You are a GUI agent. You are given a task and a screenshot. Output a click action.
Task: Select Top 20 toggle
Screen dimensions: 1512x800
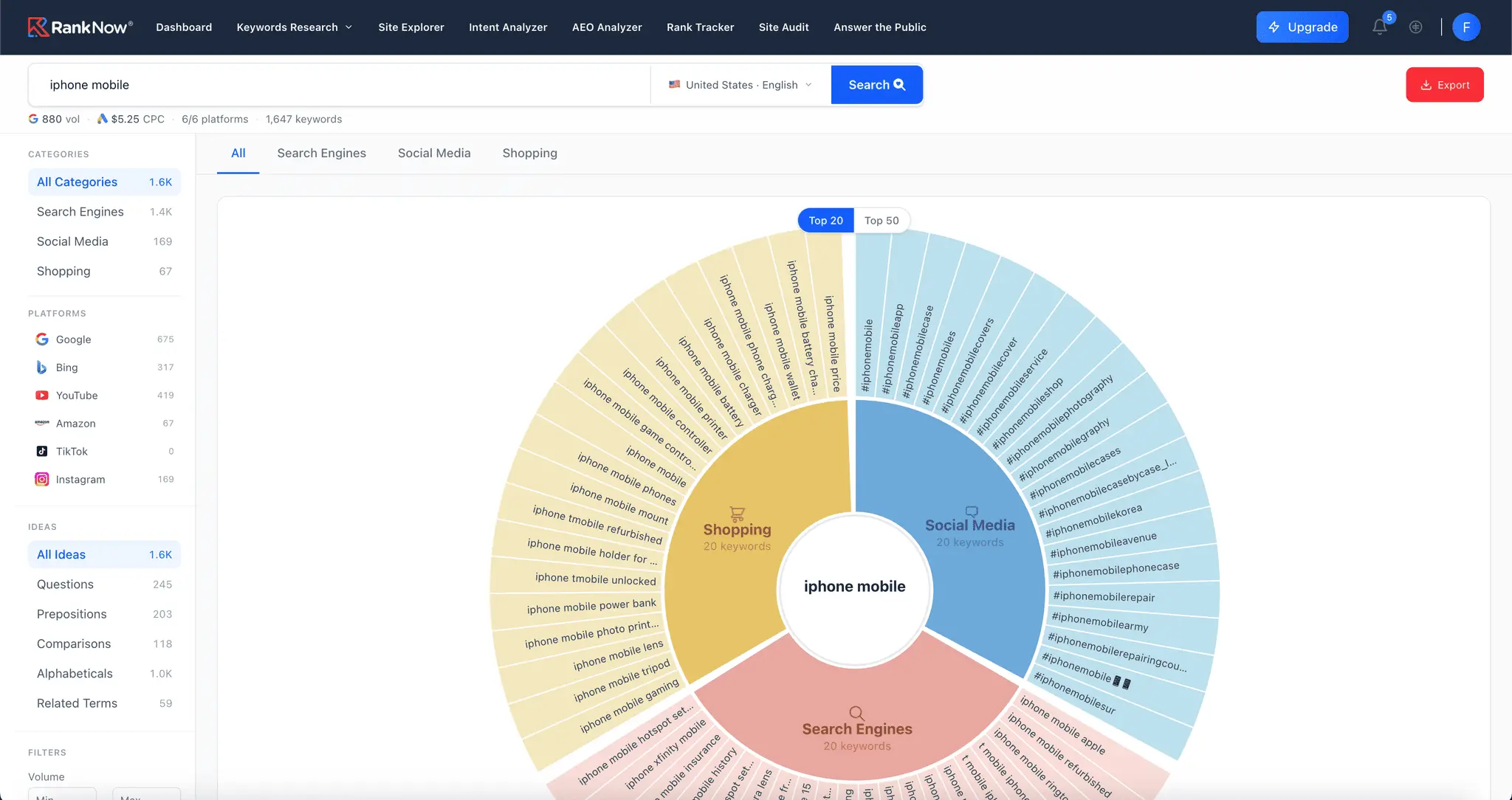(825, 221)
